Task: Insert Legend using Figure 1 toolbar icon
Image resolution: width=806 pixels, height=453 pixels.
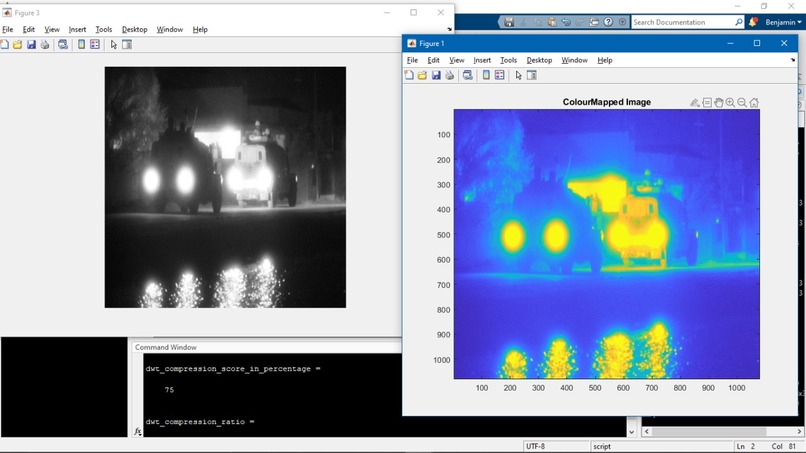Action: tap(500, 76)
